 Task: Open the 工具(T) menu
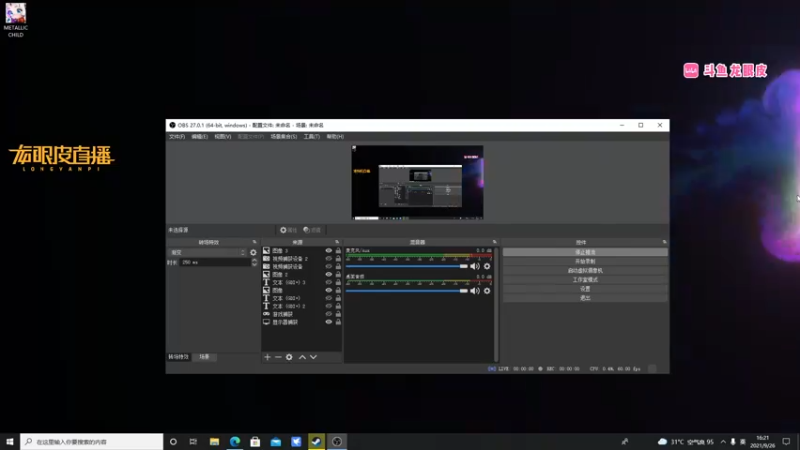click(311, 137)
